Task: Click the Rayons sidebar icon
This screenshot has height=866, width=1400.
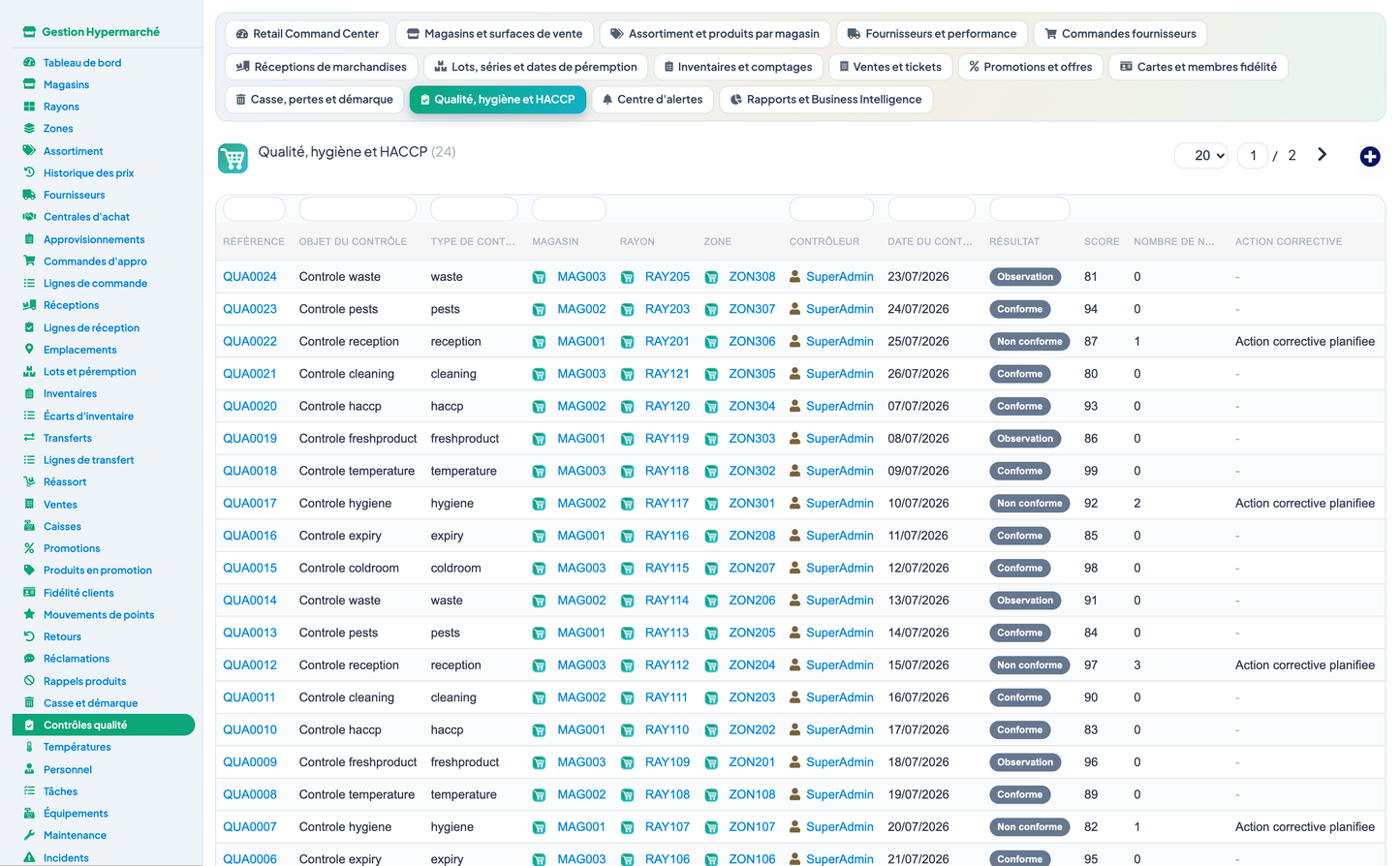Action: click(x=29, y=107)
